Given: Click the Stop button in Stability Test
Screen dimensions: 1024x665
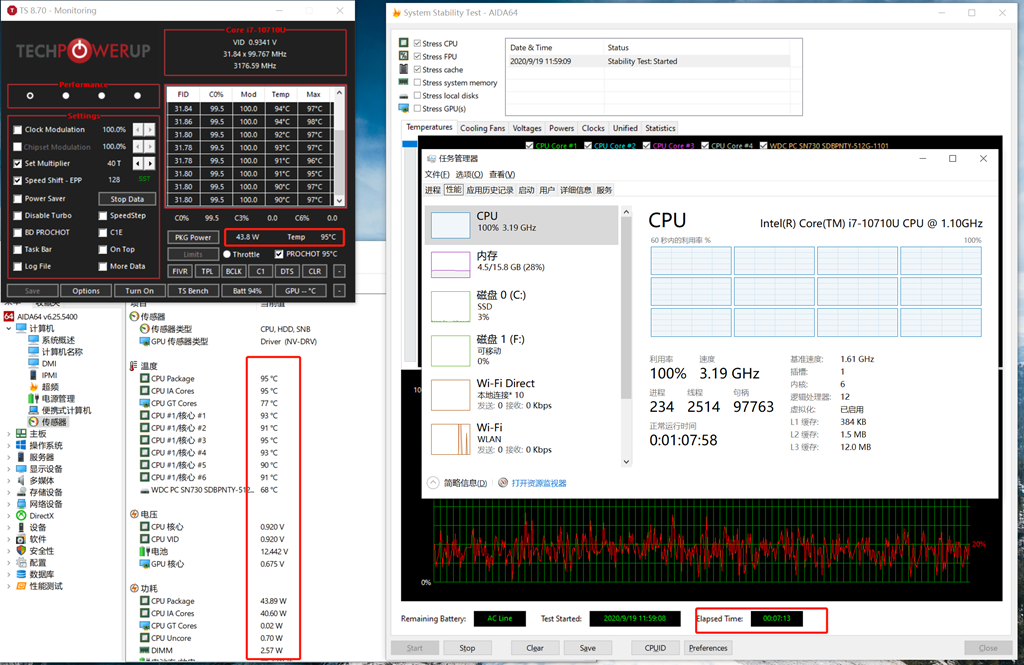Looking at the screenshot, I should (467, 648).
